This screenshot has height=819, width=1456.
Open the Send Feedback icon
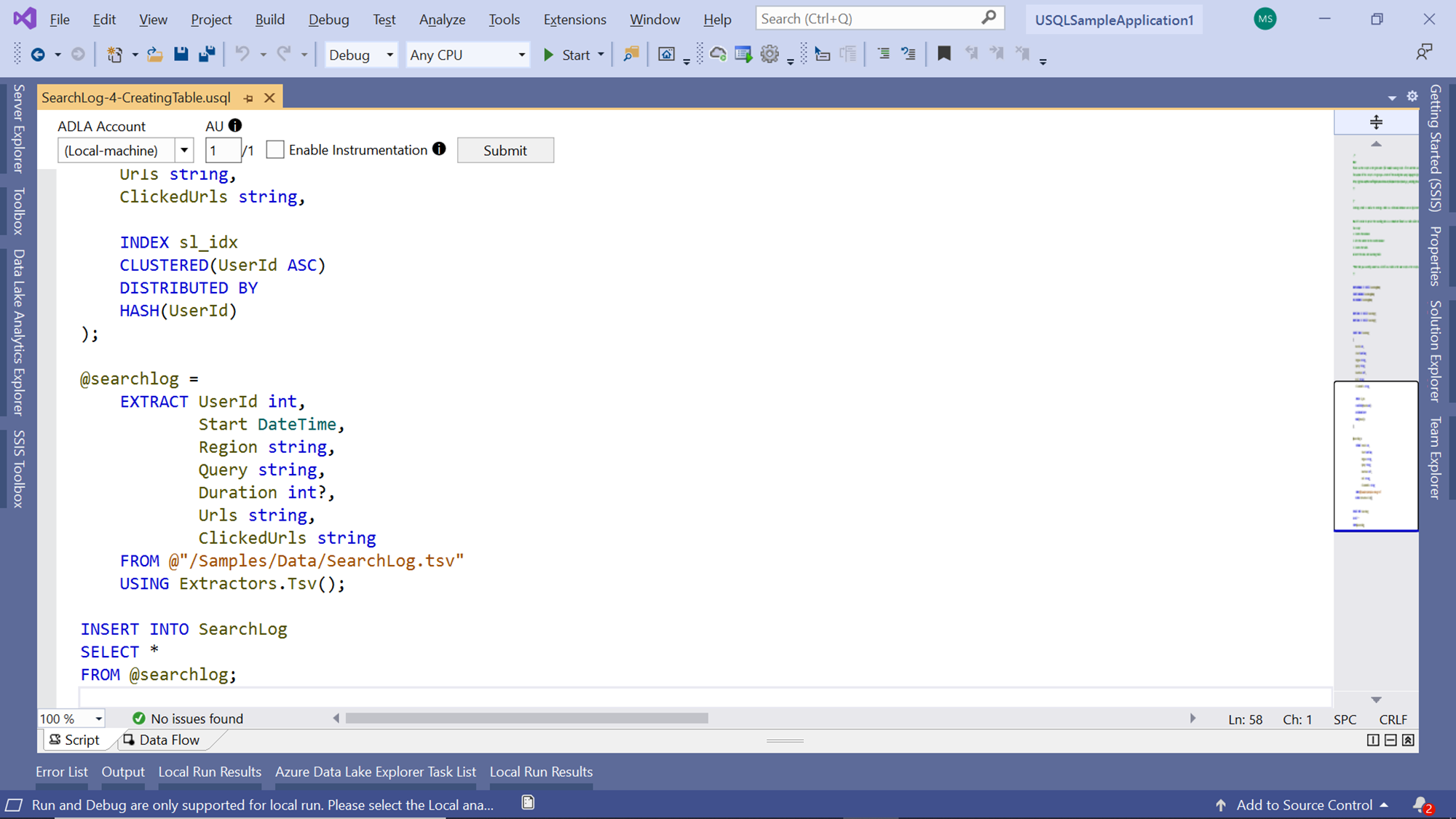coord(1423,52)
